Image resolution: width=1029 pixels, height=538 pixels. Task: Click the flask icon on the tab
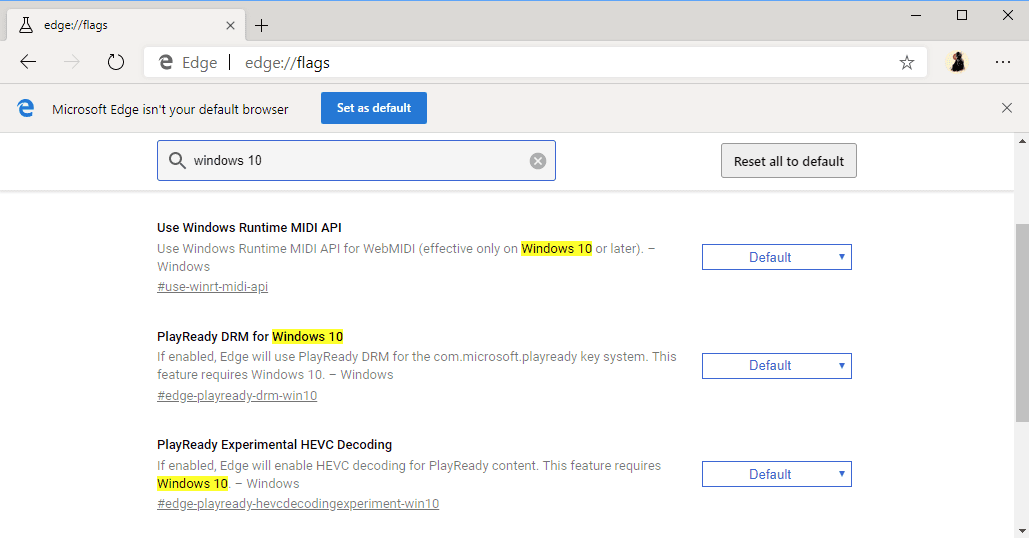tap(26, 25)
